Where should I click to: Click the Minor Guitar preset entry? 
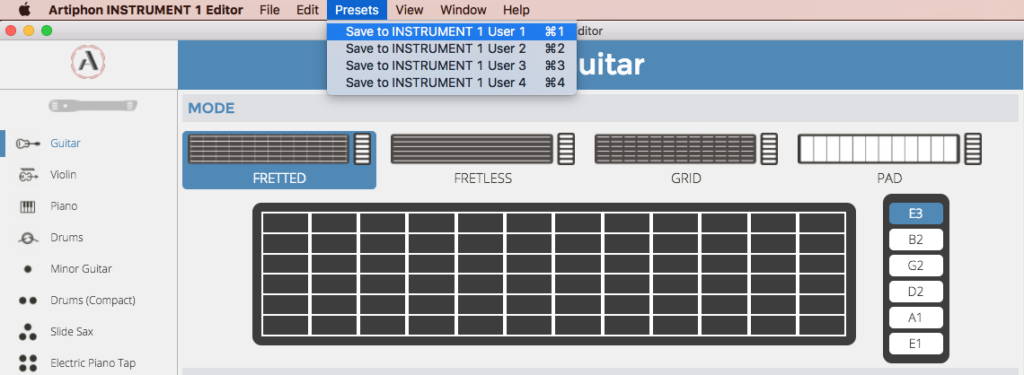tap(81, 269)
